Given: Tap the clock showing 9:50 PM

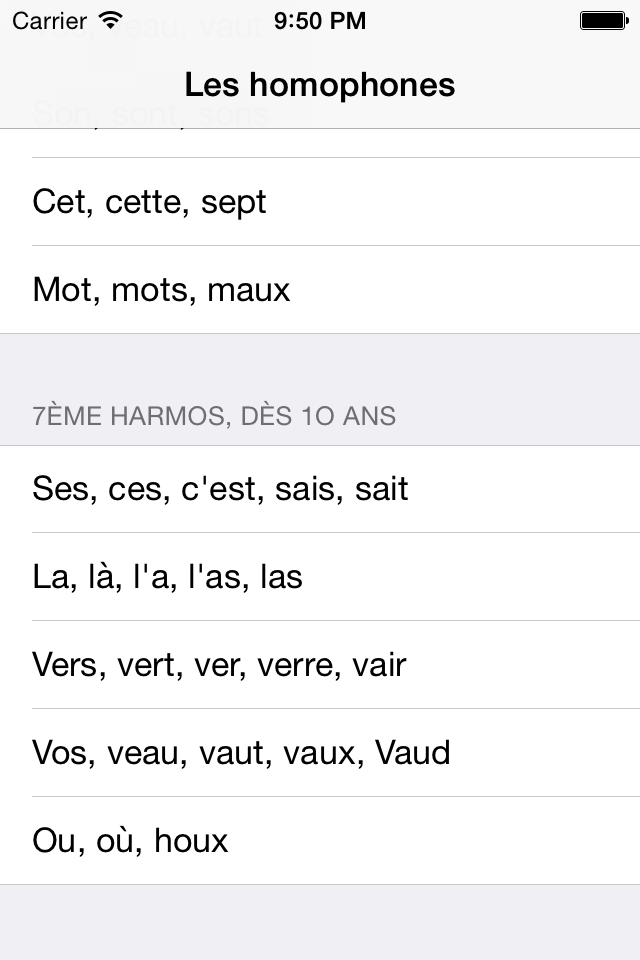Looking at the screenshot, I should tap(320, 19).
